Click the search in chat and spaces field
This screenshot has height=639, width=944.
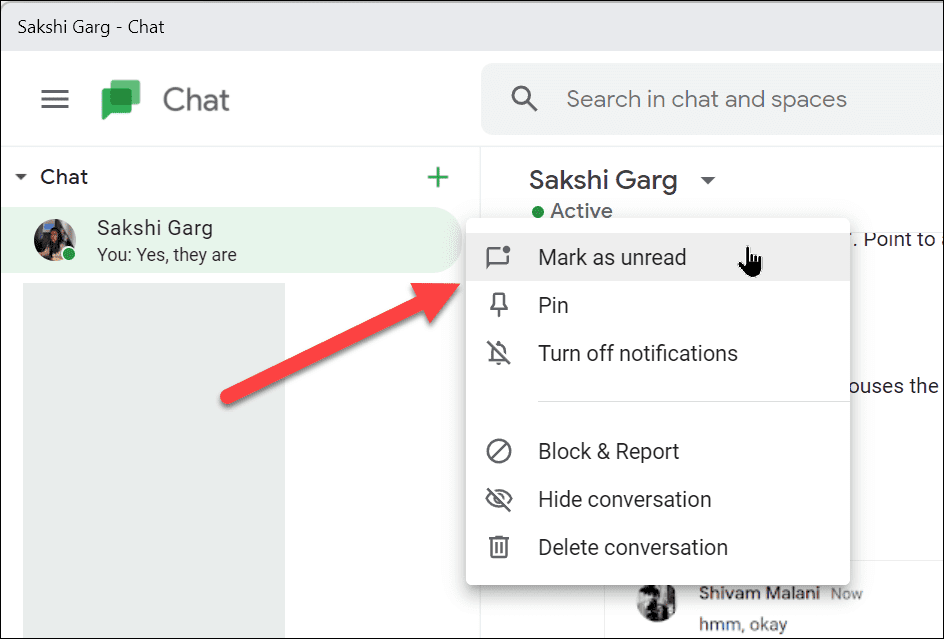pos(706,99)
